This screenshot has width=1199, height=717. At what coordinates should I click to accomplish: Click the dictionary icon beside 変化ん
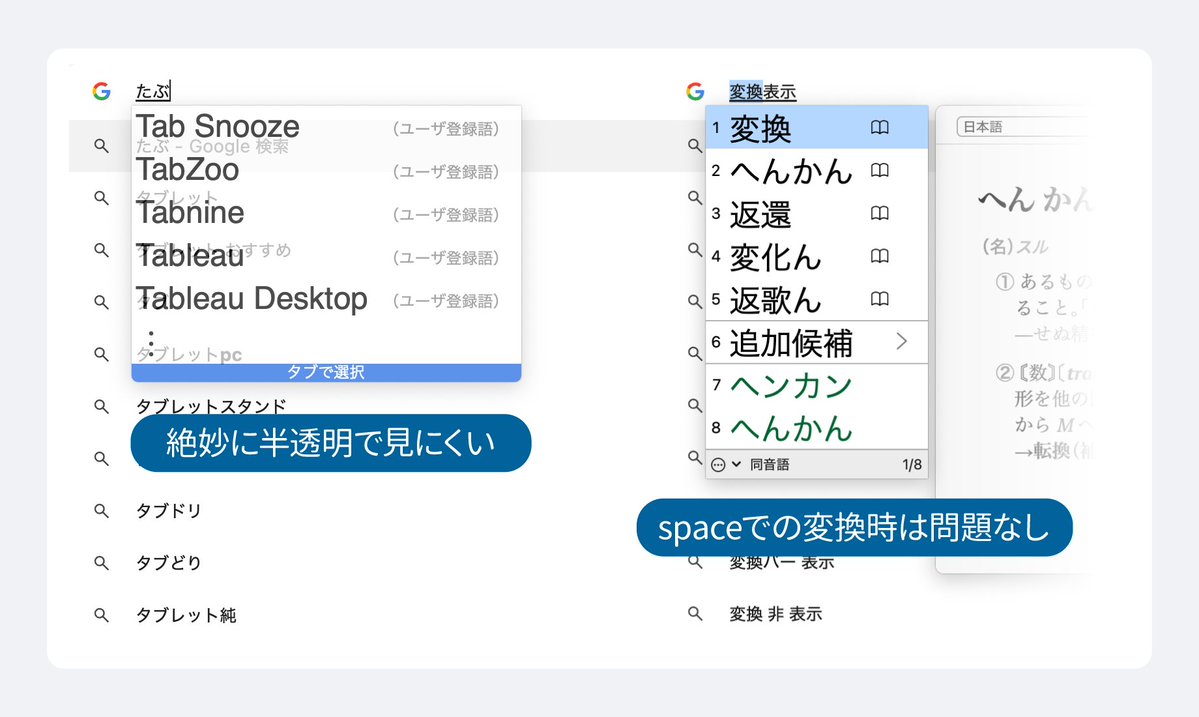click(879, 256)
